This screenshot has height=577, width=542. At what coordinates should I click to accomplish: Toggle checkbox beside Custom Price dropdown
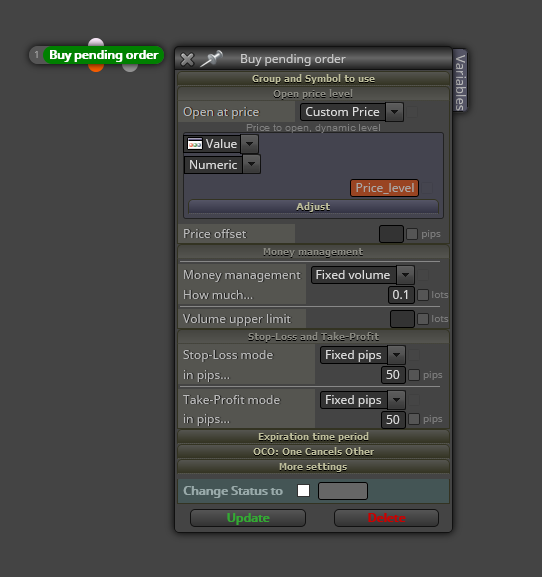412,112
